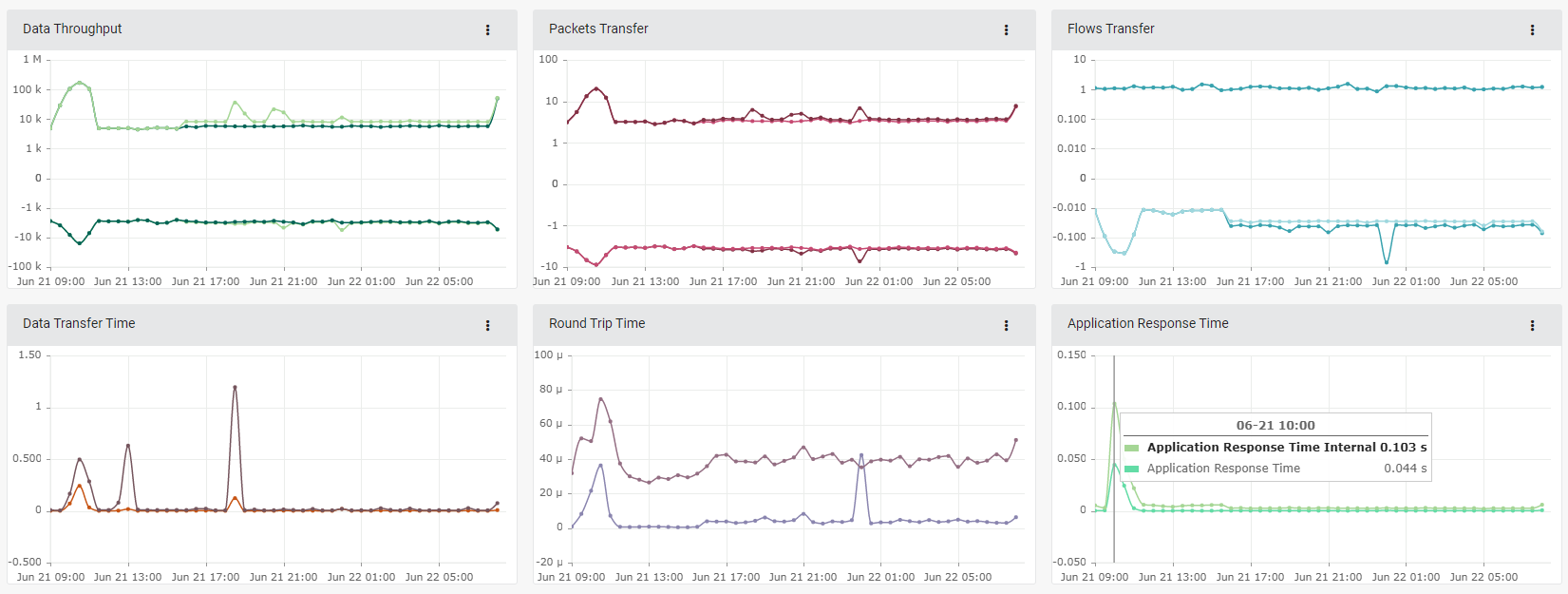Click the Packets Transfer panel title
Image resolution: width=1568 pixels, height=594 pixels.
click(598, 29)
